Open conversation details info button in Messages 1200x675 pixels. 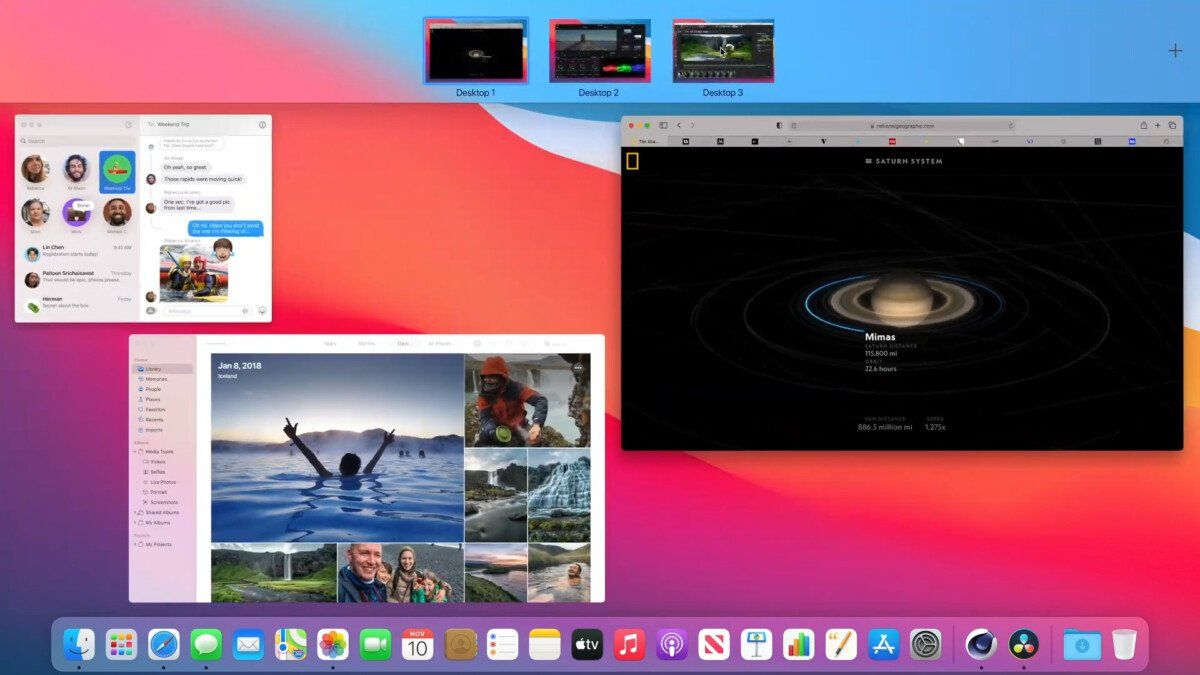(x=262, y=125)
